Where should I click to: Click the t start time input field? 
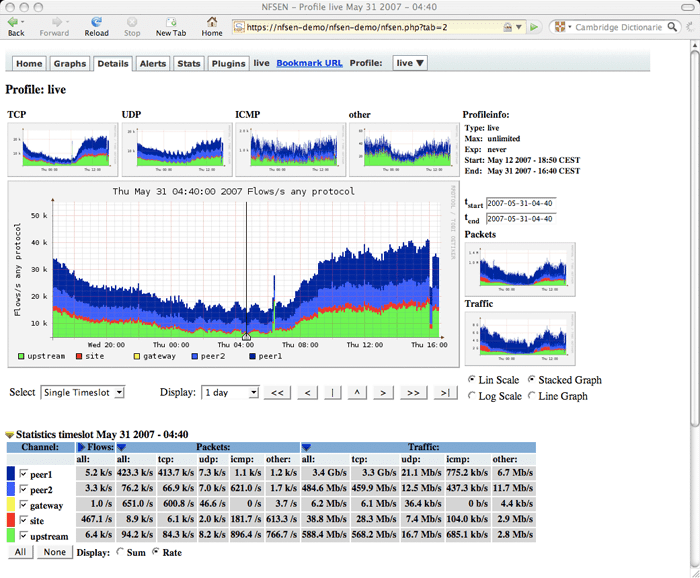click(x=521, y=203)
